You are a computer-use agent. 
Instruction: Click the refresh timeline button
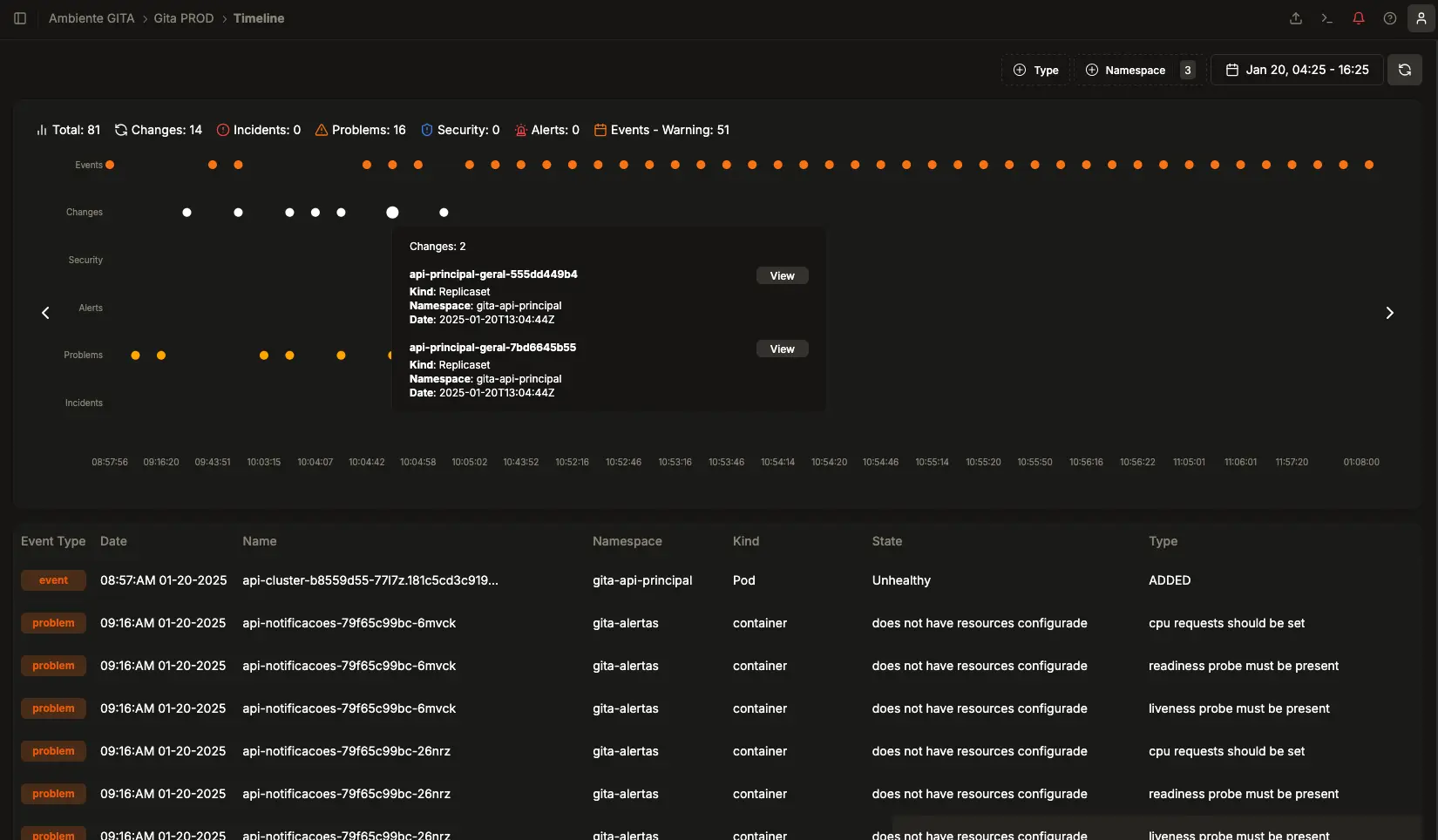pos(1405,70)
